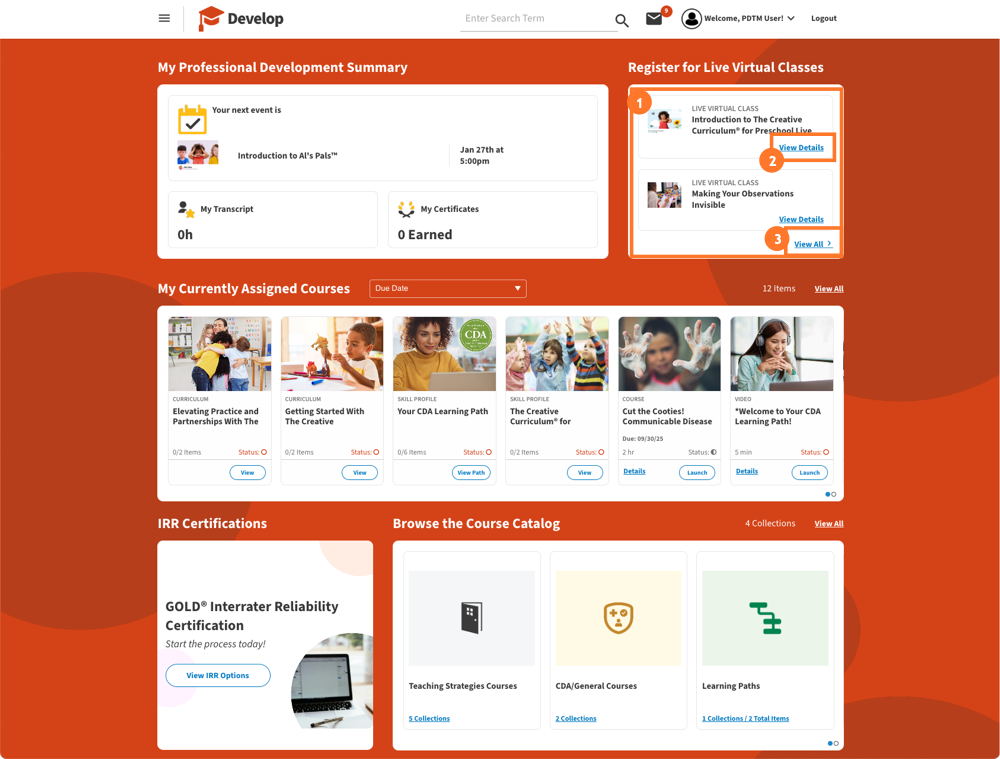Viewport: 1000px width, 759px height.
Task: Go to second catalog page dot
Action: [836, 743]
